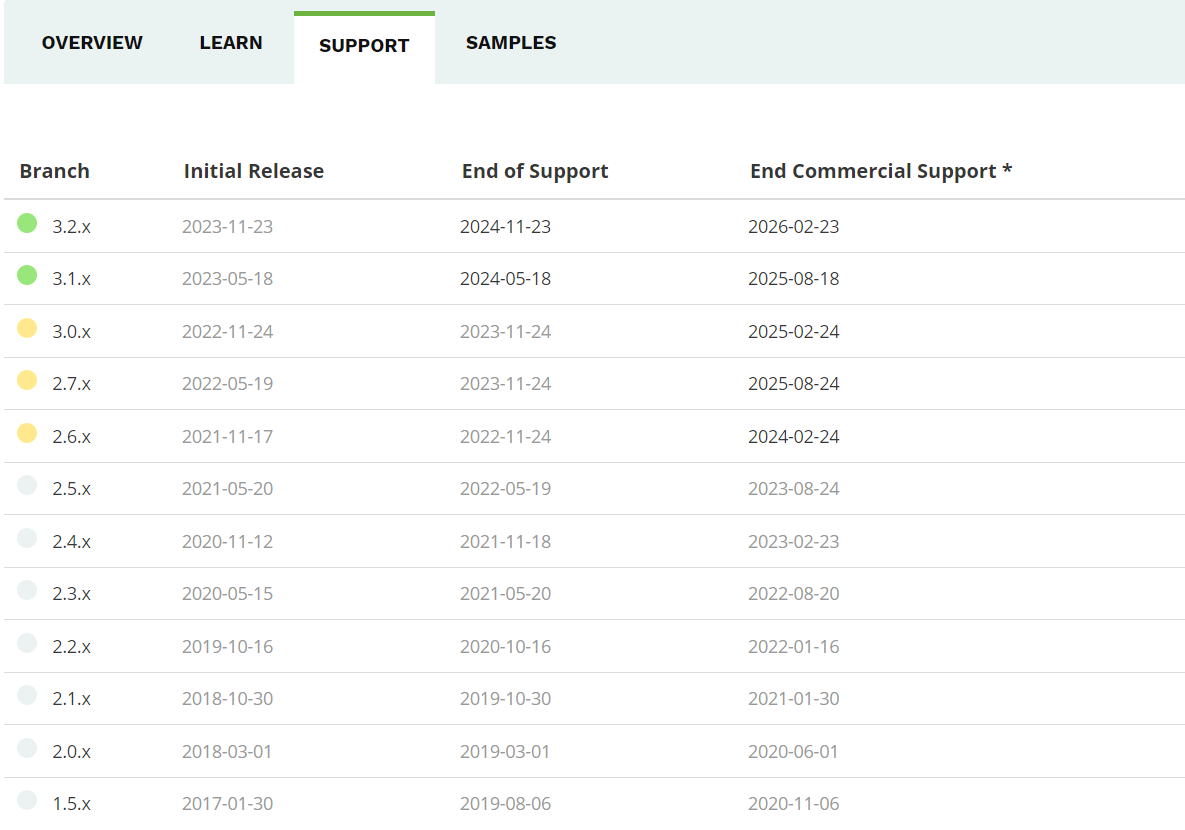Click initial release date 2020-11-12
1185x830 pixels.
coord(227,542)
